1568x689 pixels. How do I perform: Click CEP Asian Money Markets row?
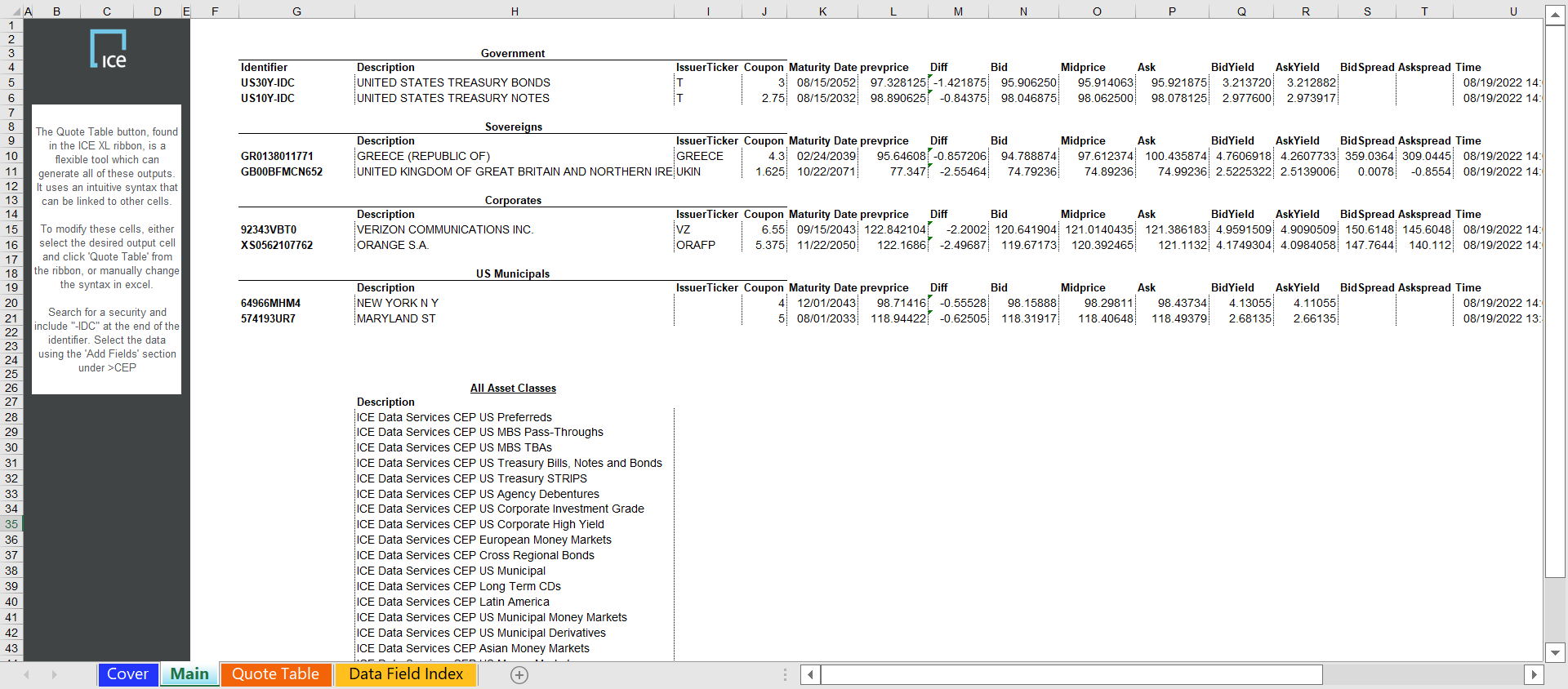pos(514,648)
